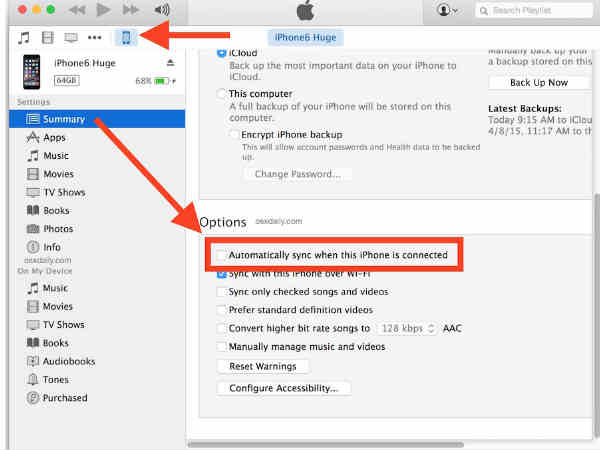Eject the iPhone6 Huge device
Viewport: 600px width, 450px height.
coord(170,63)
